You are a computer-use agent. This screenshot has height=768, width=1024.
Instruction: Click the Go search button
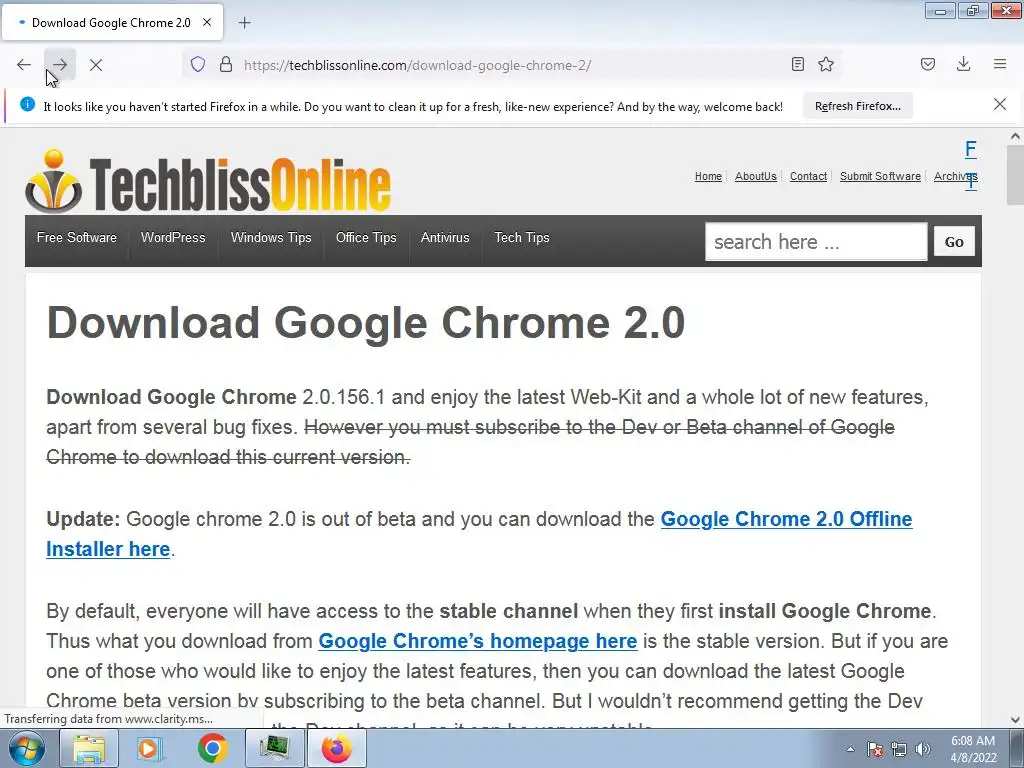pos(954,242)
